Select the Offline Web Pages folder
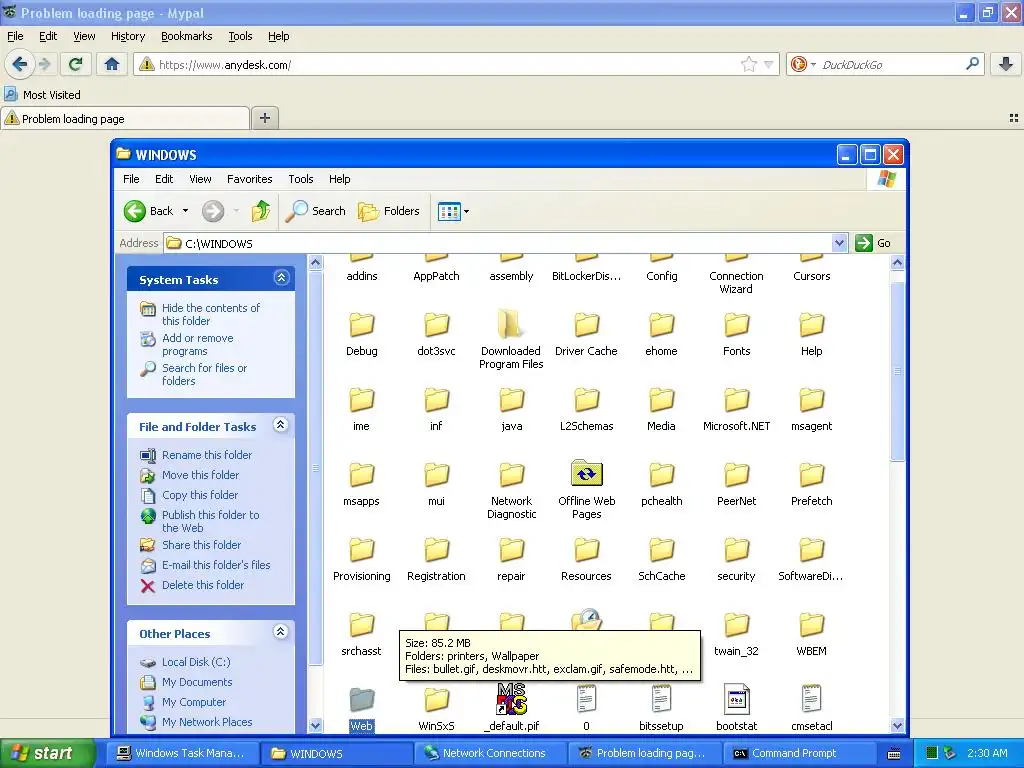This screenshot has width=1024, height=768. tap(586, 489)
